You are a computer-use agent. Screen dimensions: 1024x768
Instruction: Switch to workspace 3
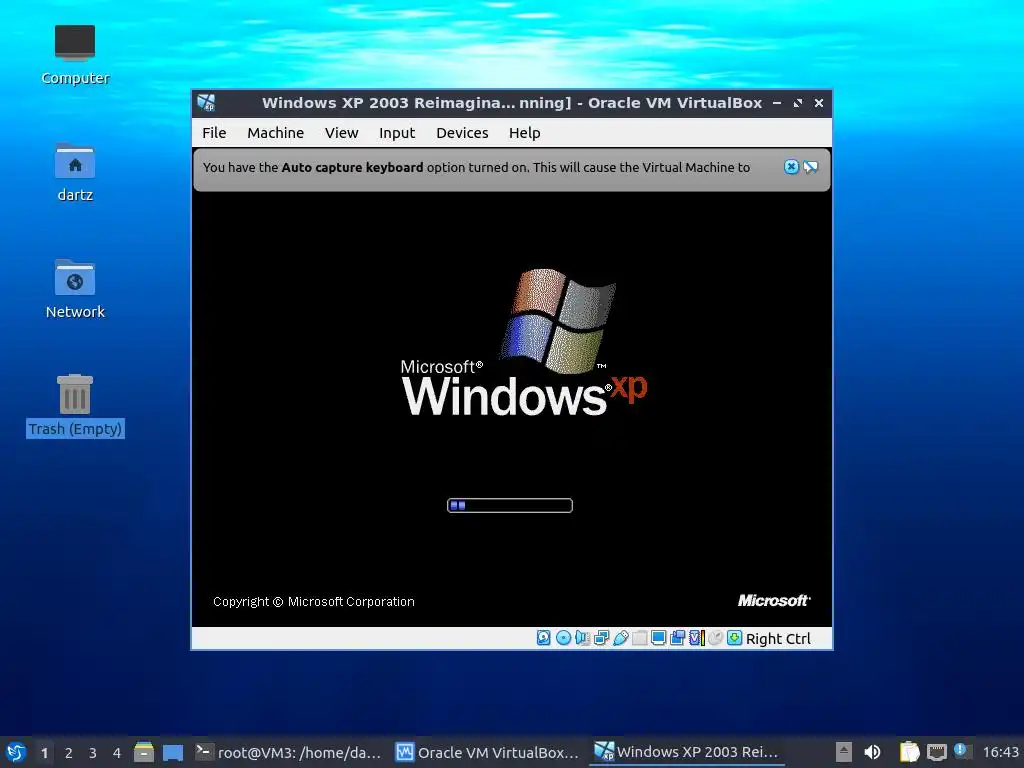[93, 753]
